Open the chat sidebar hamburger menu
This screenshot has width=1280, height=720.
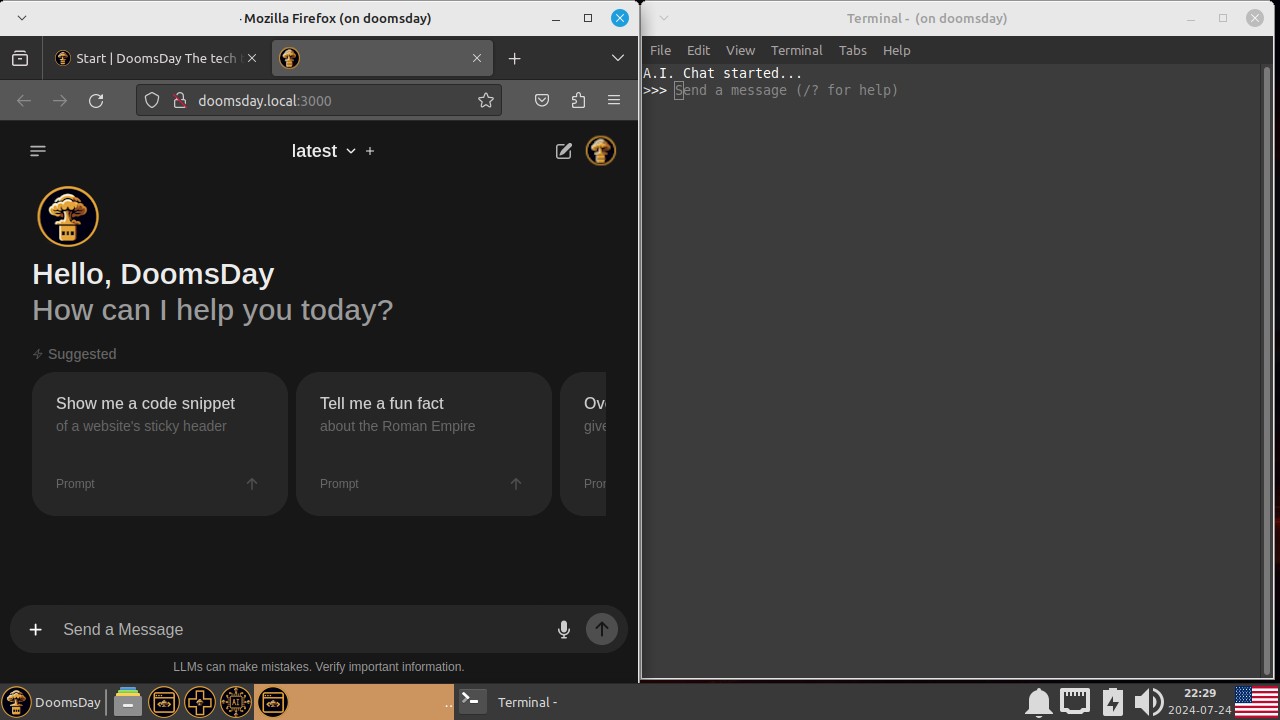click(38, 151)
